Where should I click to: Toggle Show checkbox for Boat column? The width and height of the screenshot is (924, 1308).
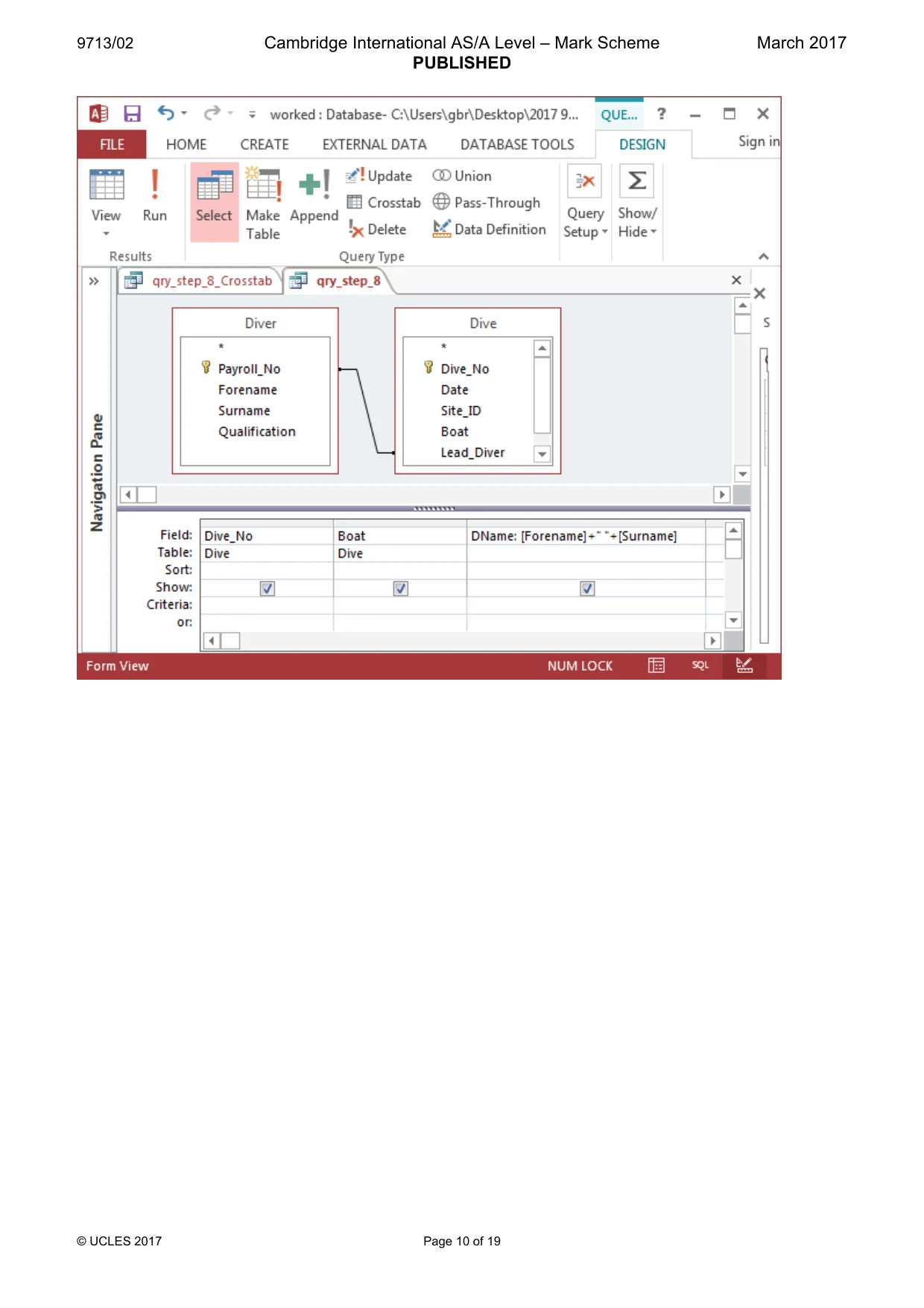pyautogui.click(x=401, y=589)
